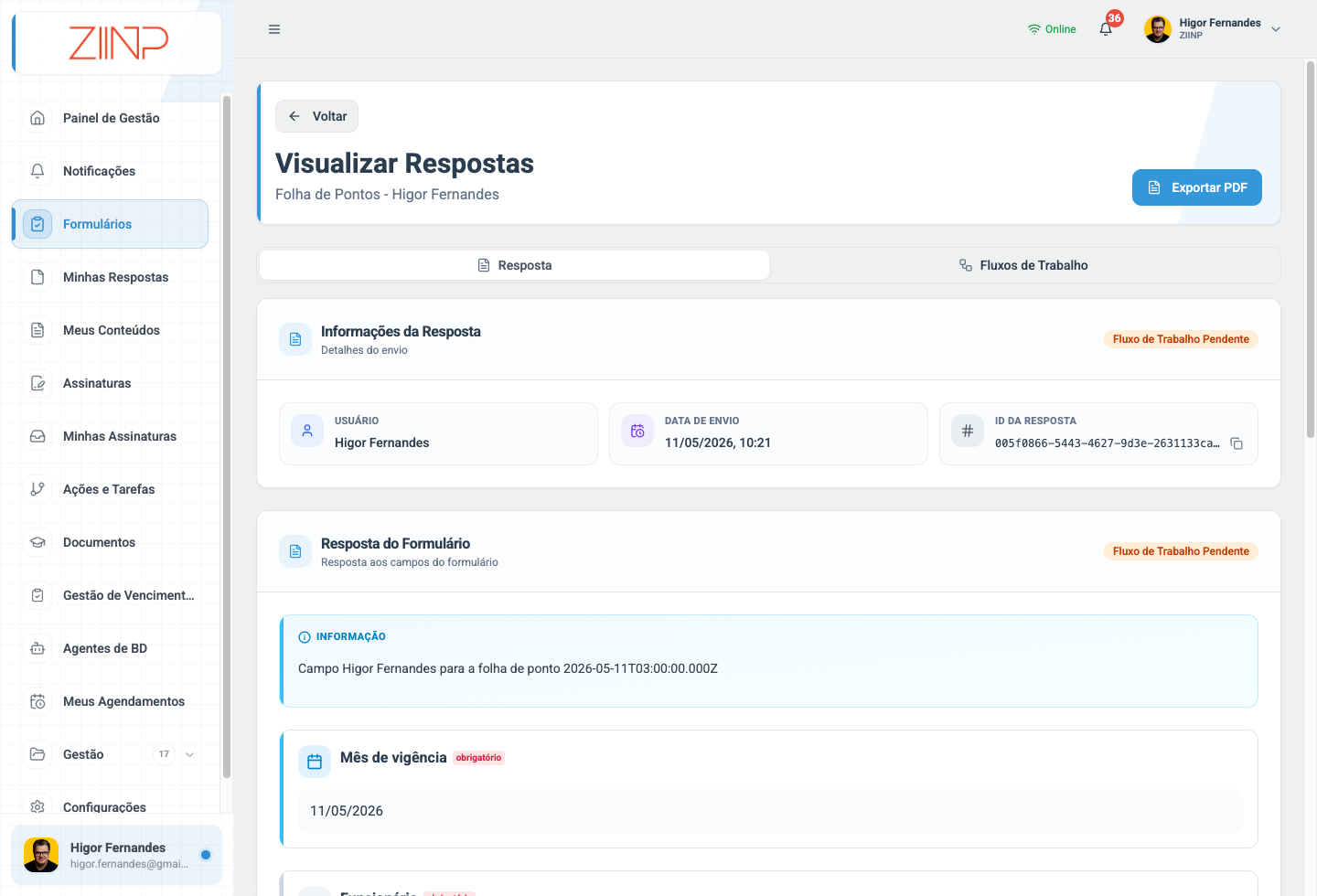Screen dimensions: 1317x896
Task: Click the Meus Conteúdos document icon
Action: click(37, 330)
